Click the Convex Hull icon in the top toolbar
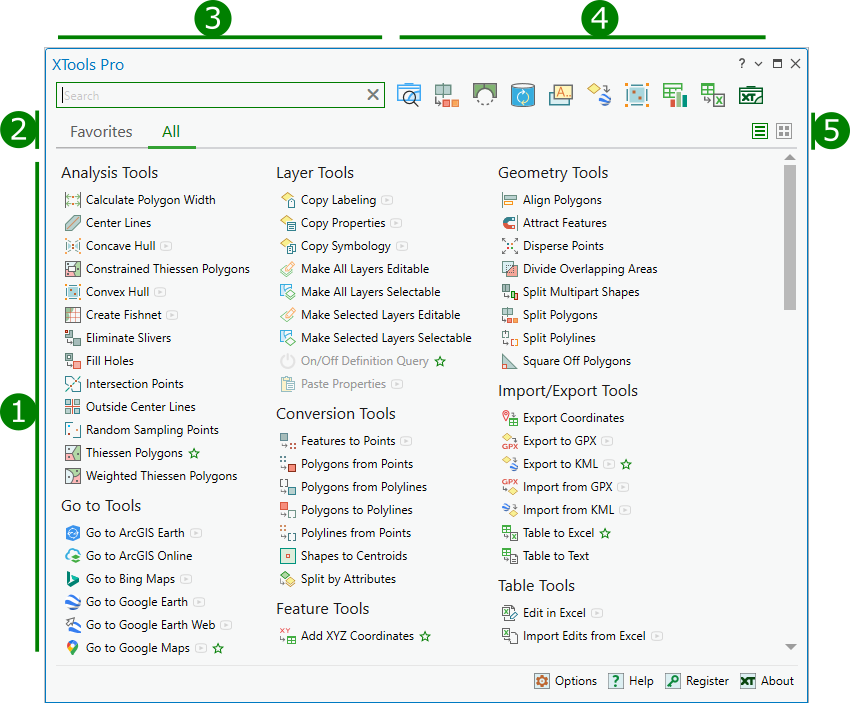This screenshot has height=703, width=850. 637,95
